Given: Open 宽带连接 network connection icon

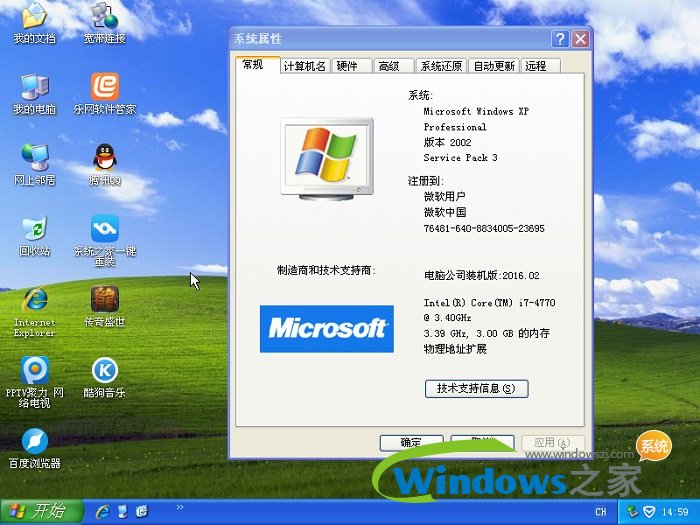Looking at the screenshot, I should click(x=105, y=16).
